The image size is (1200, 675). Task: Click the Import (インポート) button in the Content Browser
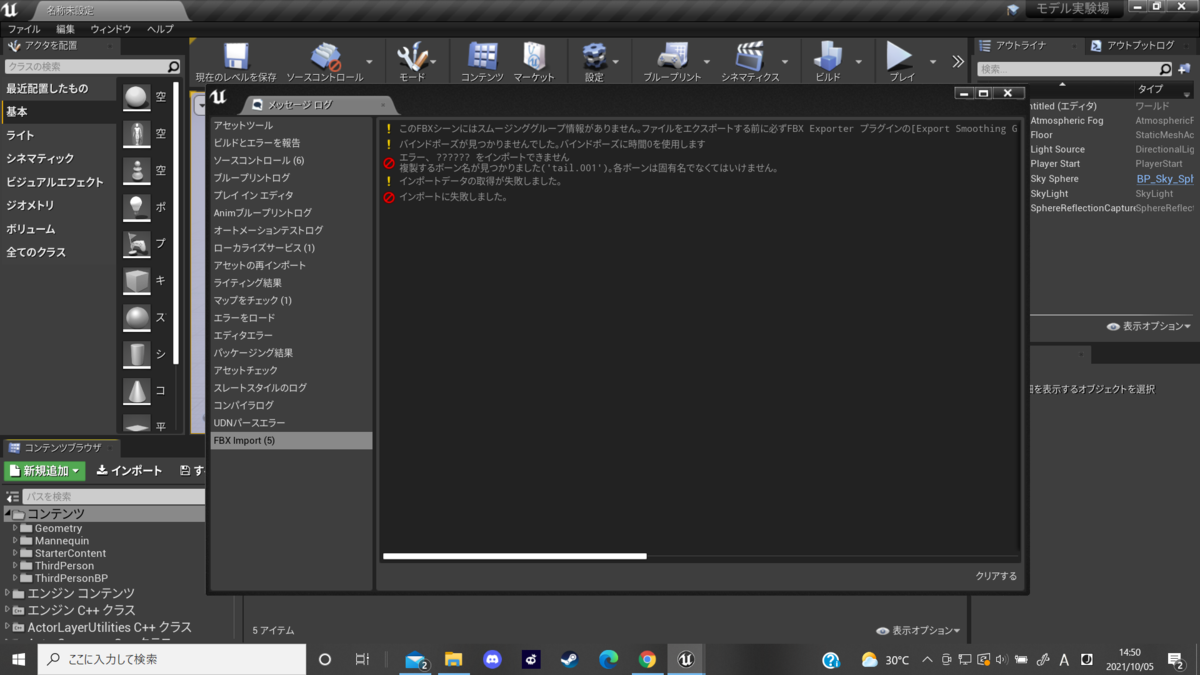(x=129, y=470)
